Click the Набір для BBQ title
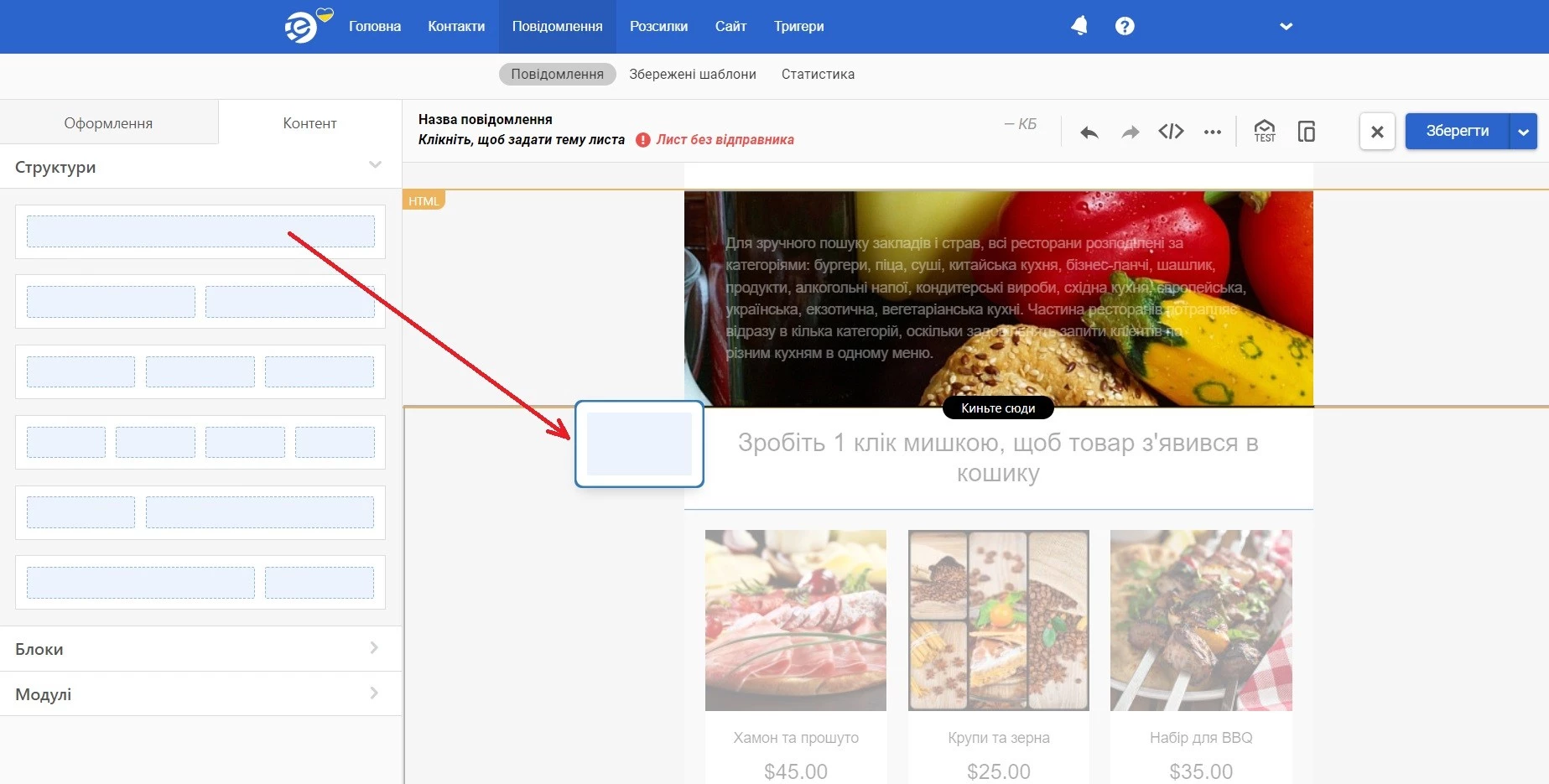This screenshot has width=1549, height=784. [x=1201, y=738]
